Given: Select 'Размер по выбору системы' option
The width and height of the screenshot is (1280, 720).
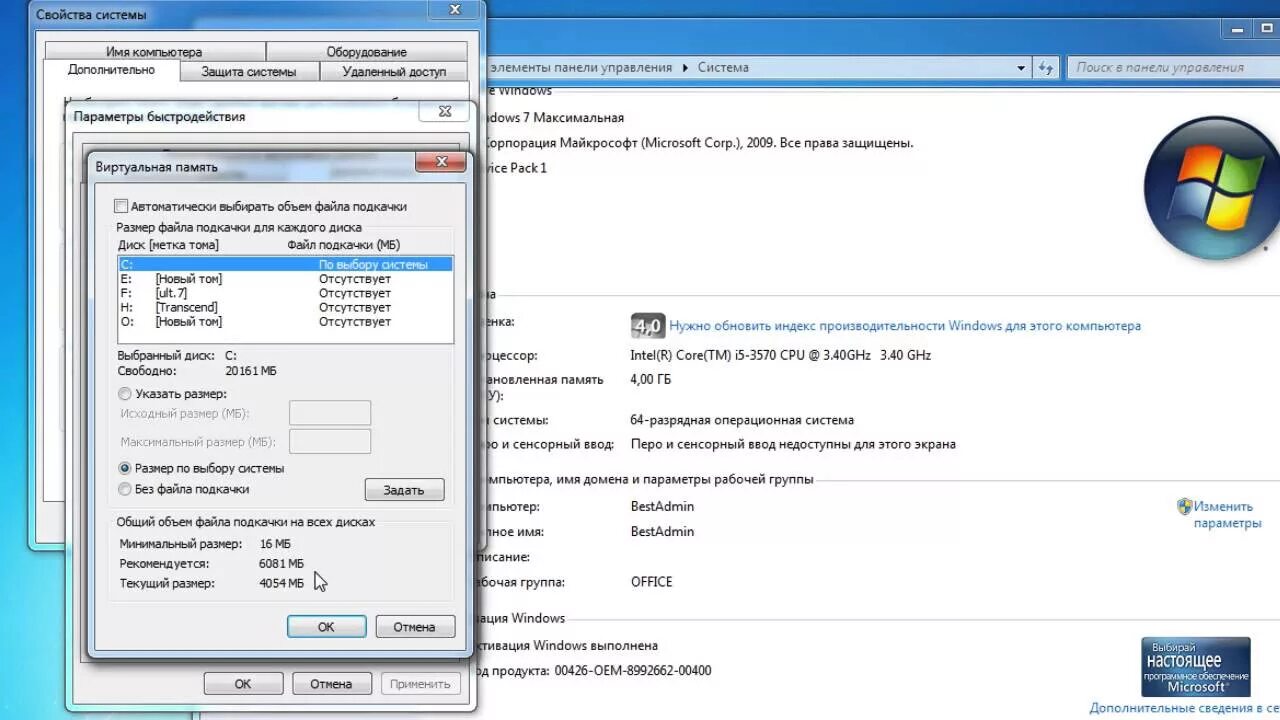Looking at the screenshot, I should pyautogui.click(x=125, y=468).
